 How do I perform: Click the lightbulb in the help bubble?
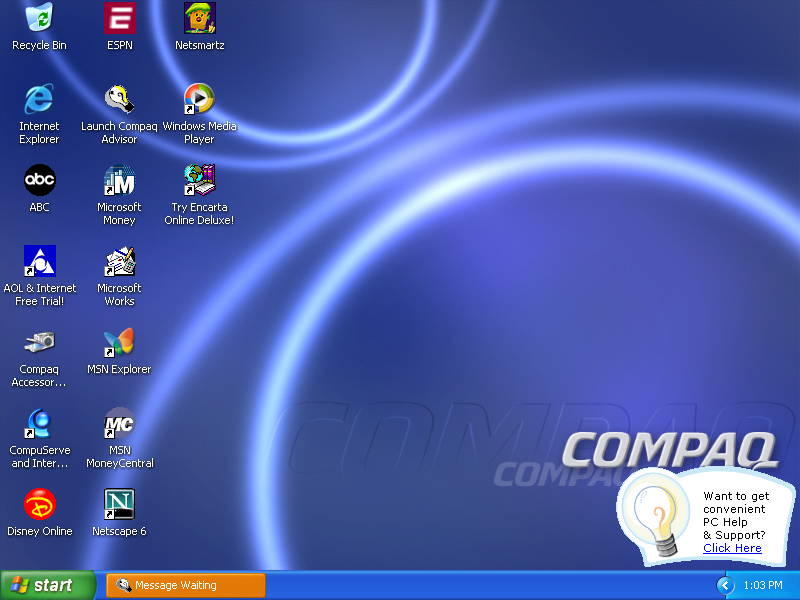coord(658,520)
